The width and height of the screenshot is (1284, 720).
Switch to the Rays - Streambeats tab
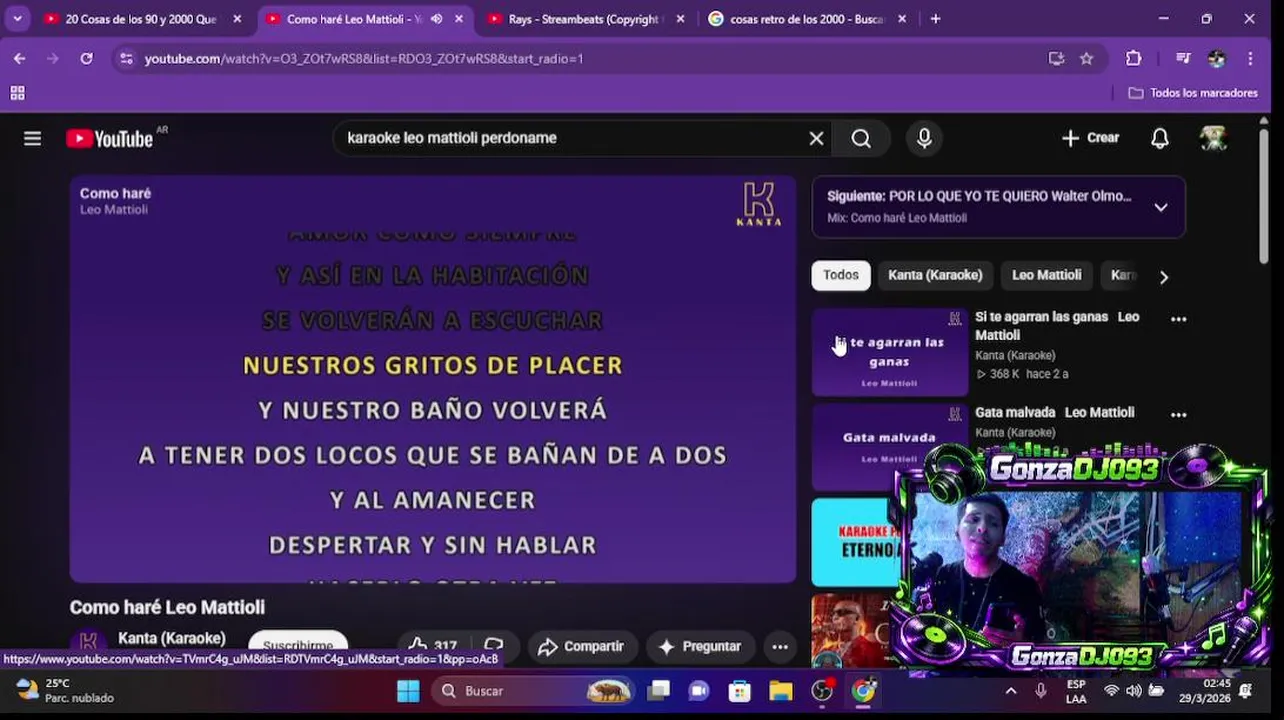(x=583, y=19)
